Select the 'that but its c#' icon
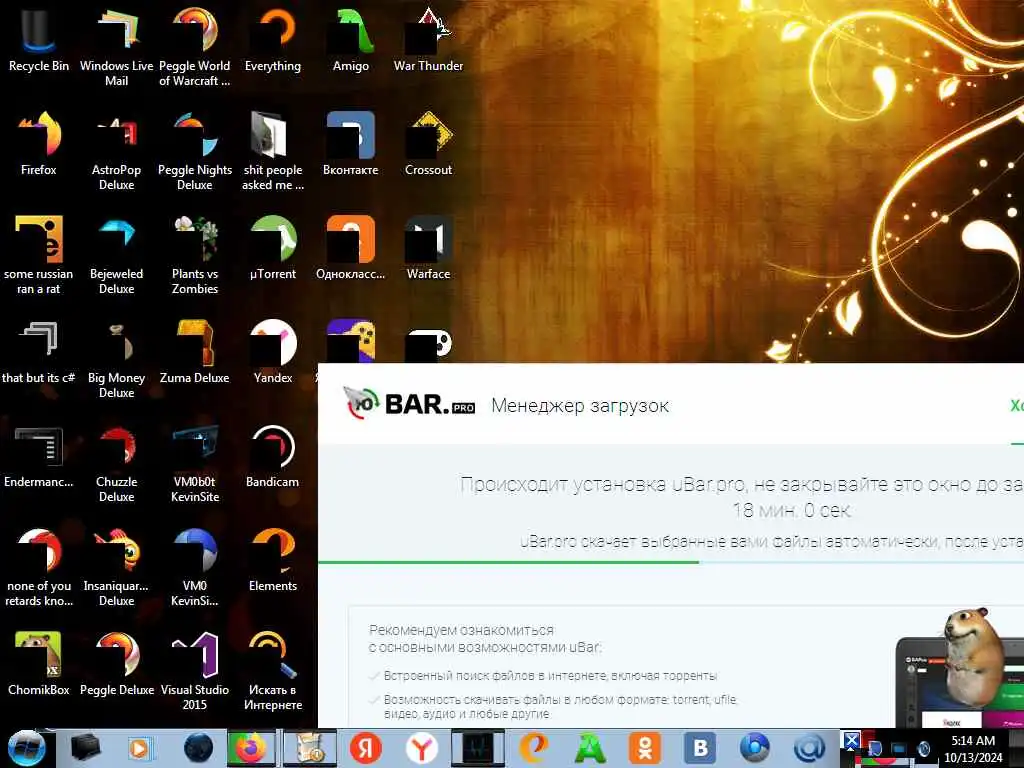Screen dimensions: 1024x768 tap(39, 351)
